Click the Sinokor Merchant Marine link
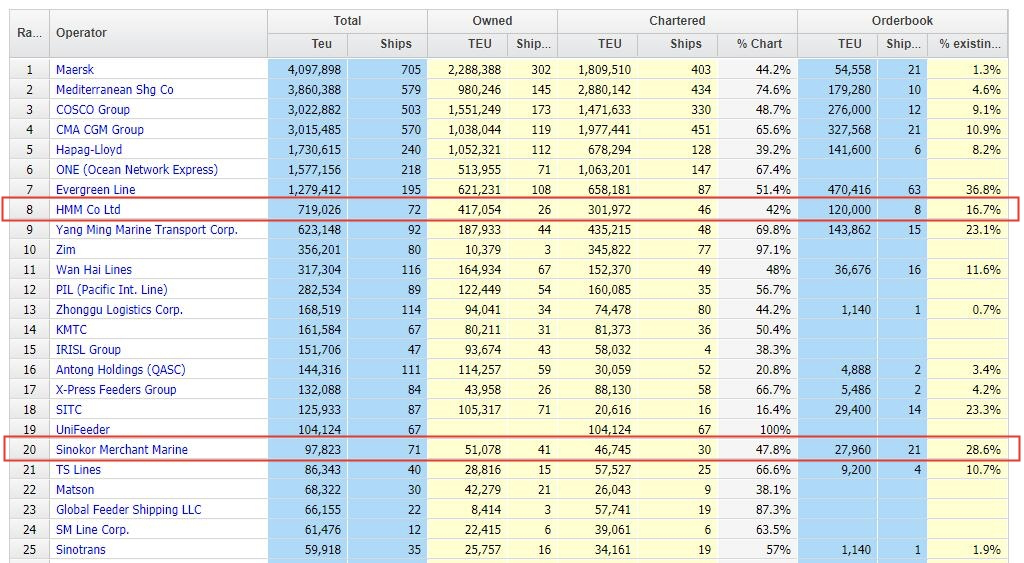The width and height of the screenshot is (1024, 563). click(x=121, y=450)
